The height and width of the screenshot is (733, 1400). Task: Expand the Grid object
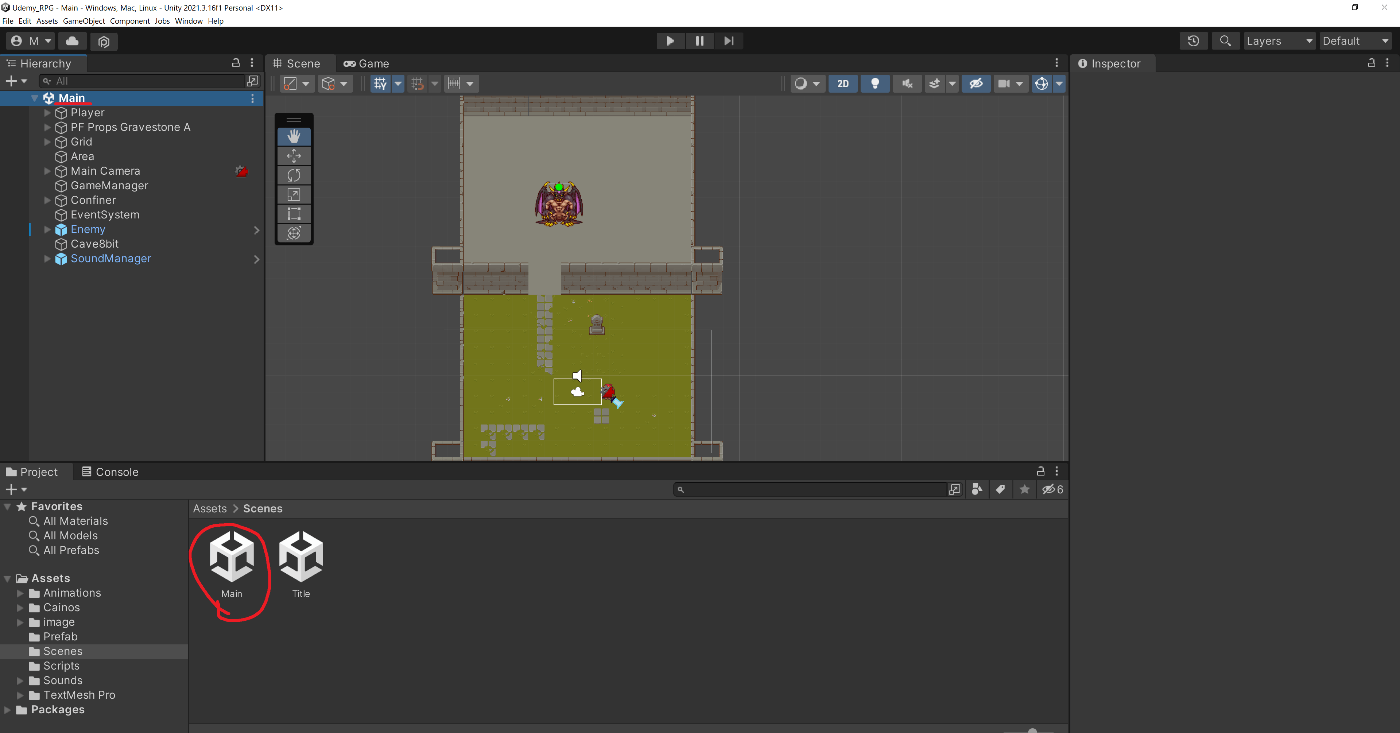coord(47,142)
